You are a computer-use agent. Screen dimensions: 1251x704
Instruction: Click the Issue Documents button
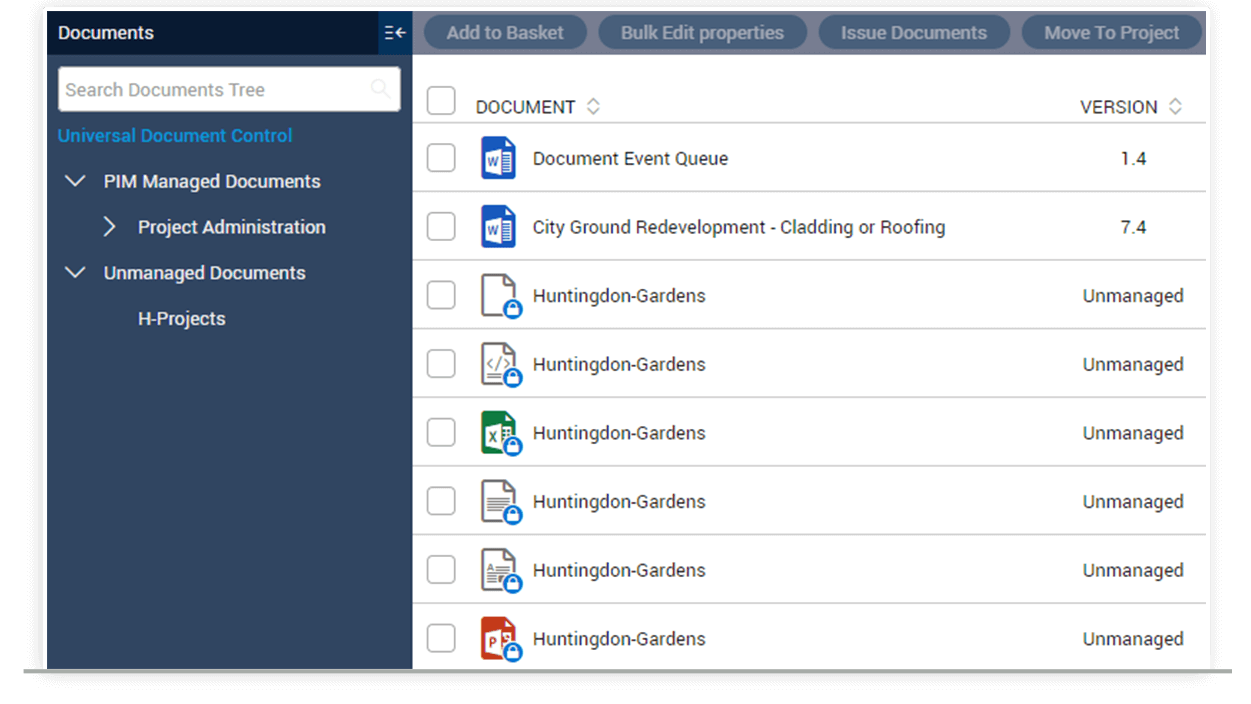coord(913,32)
